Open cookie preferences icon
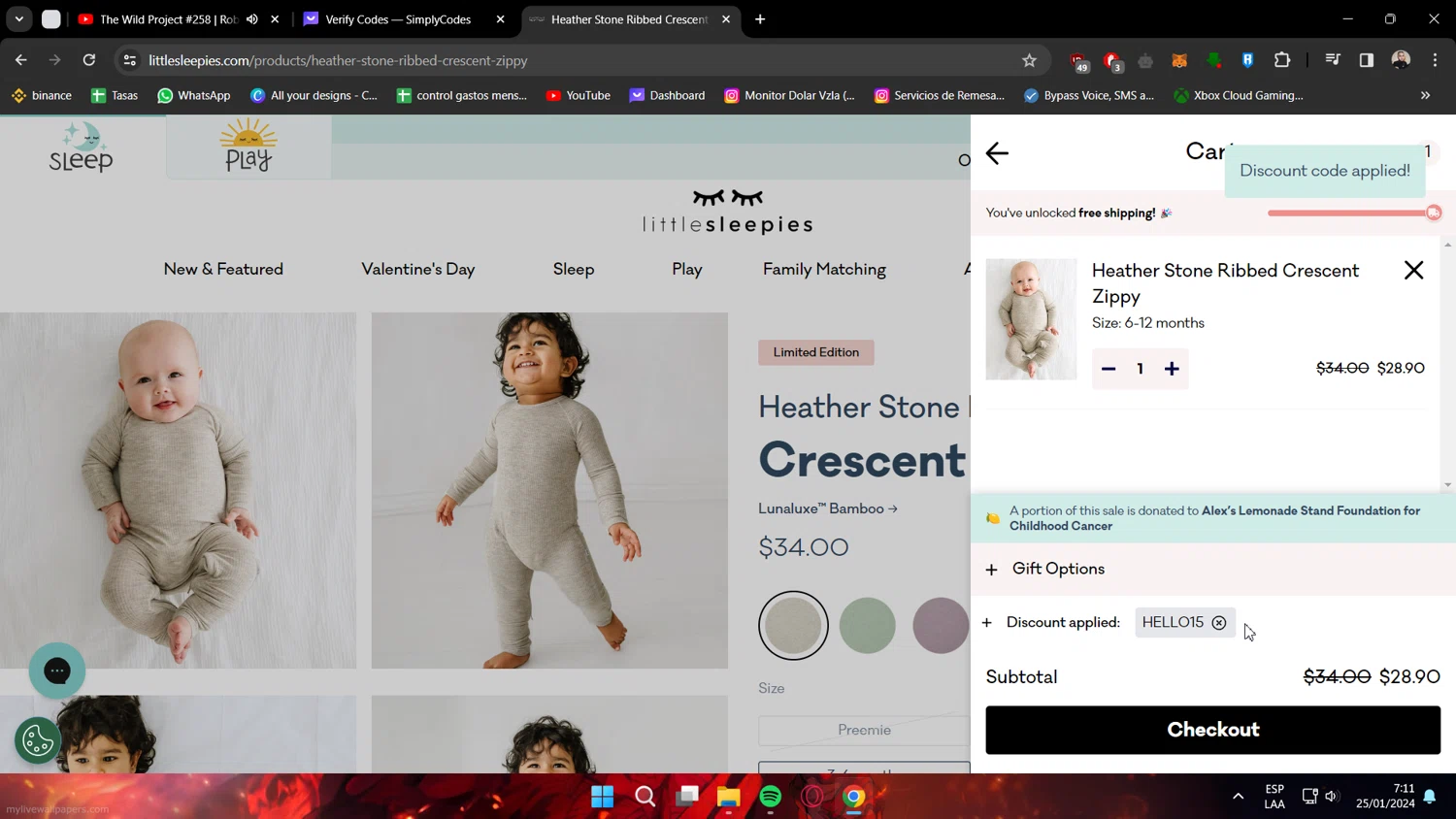 [x=38, y=741]
